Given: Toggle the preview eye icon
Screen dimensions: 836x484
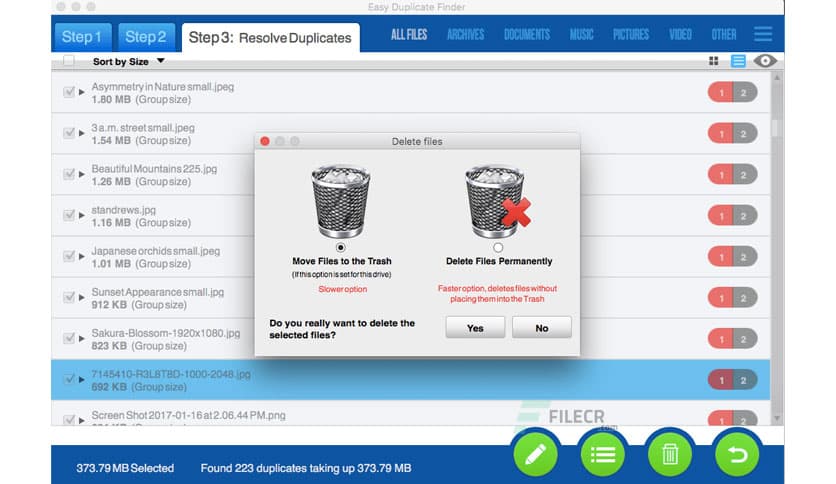Looking at the screenshot, I should click(x=765, y=61).
